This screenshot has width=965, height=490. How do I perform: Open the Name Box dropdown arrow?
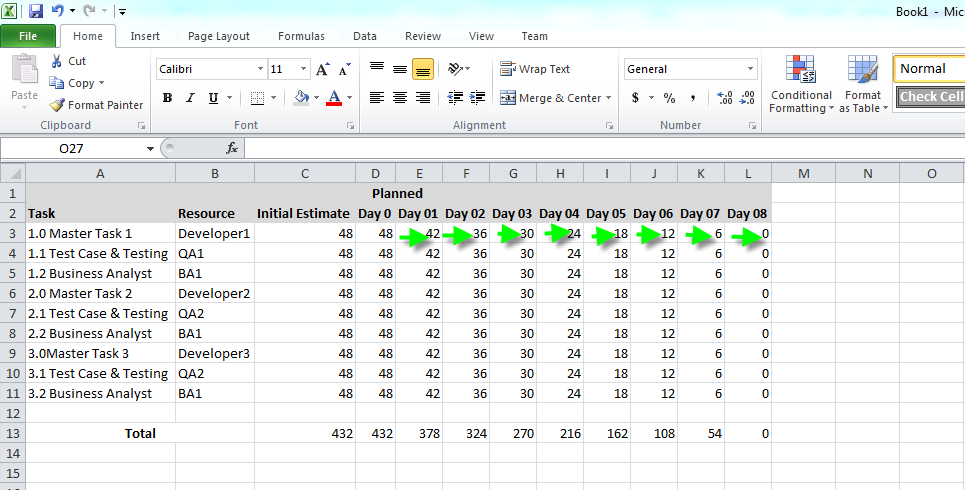[150, 148]
